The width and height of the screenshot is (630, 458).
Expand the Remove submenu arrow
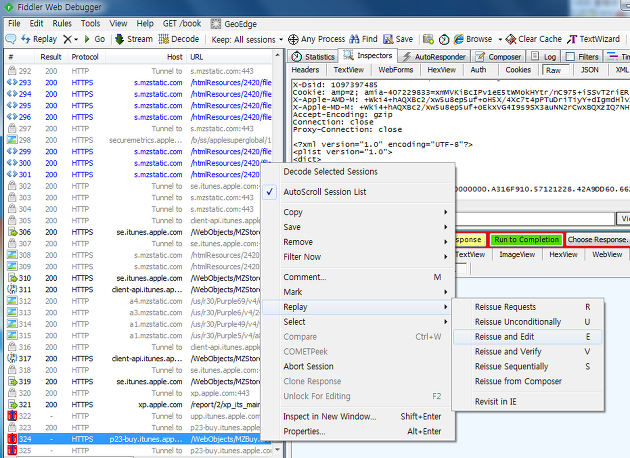(x=445, y=242)
